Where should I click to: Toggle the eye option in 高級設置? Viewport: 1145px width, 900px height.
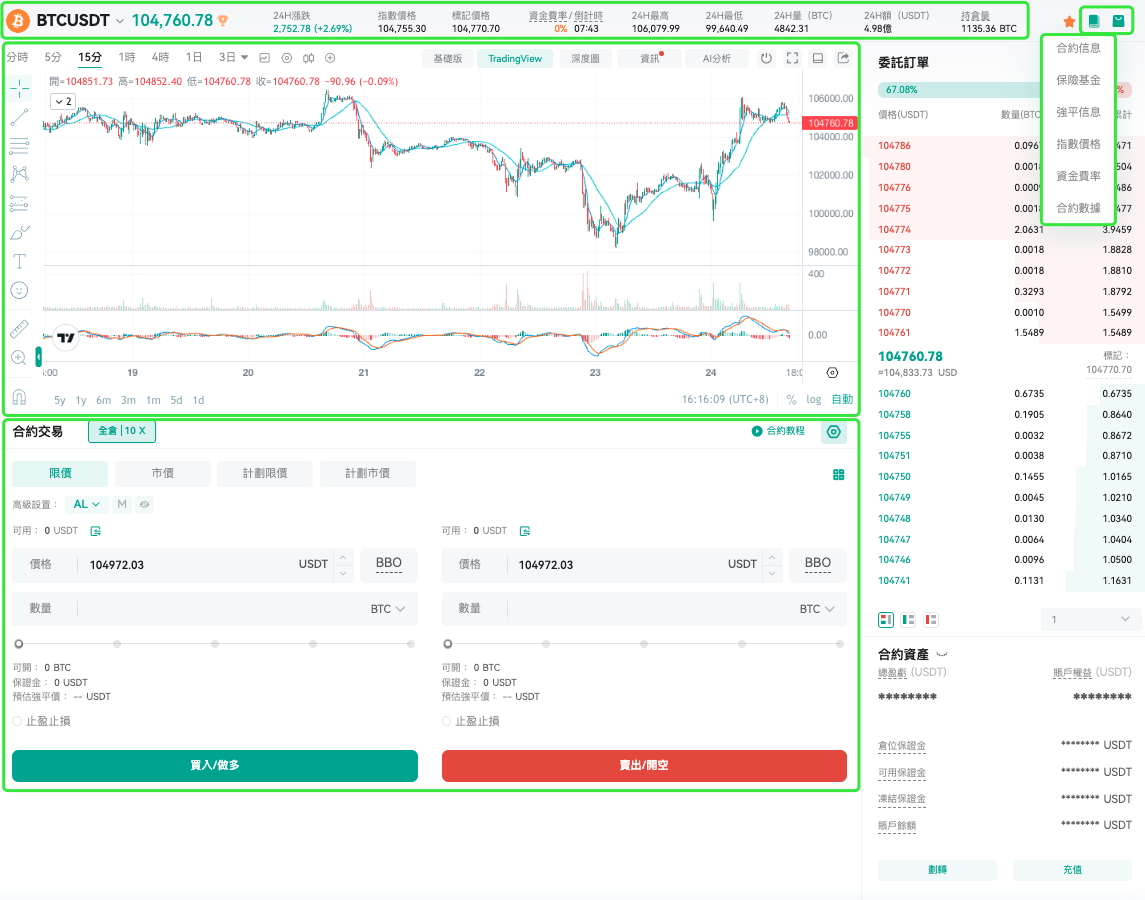145,504
